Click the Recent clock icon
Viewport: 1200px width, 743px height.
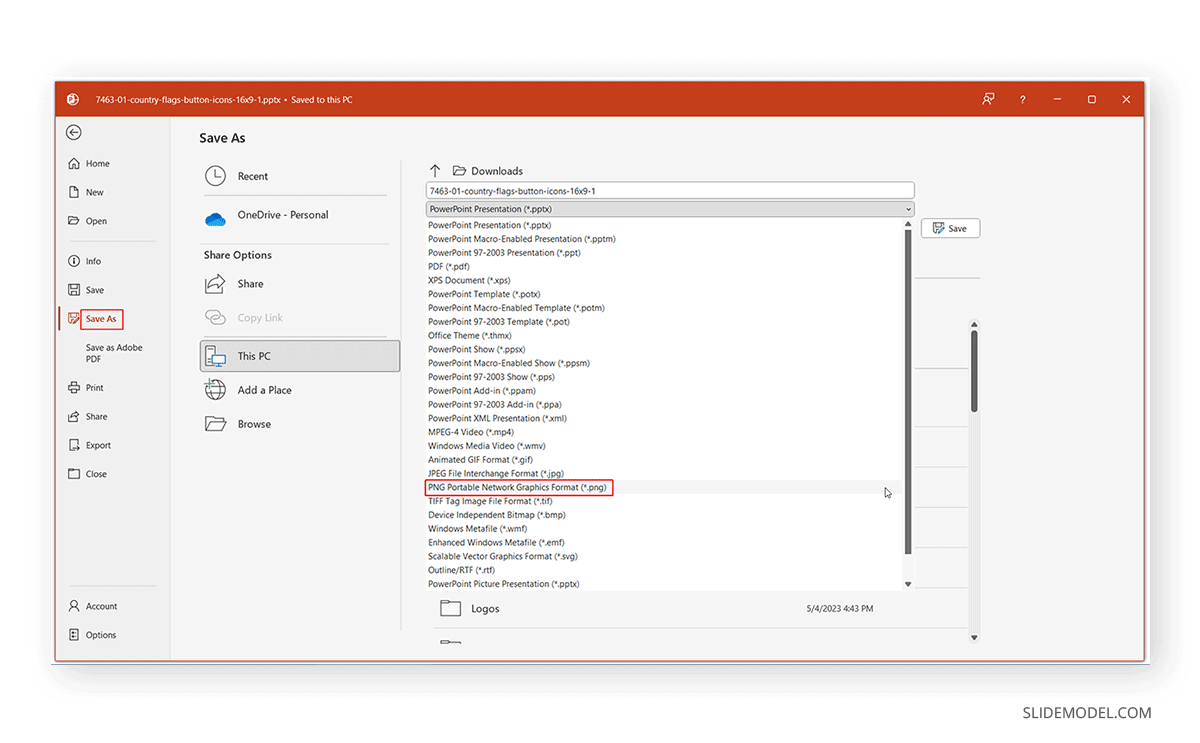[x=216, y=175]
